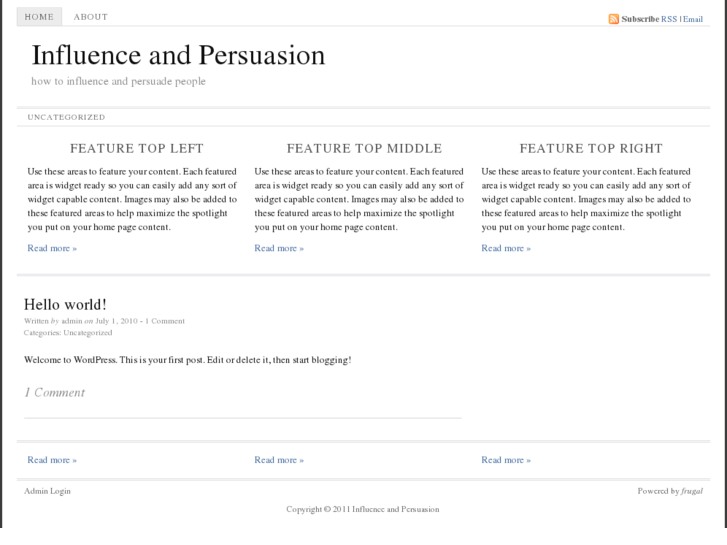
Task: Open the About navigation tab
Action: click(91, 17)
